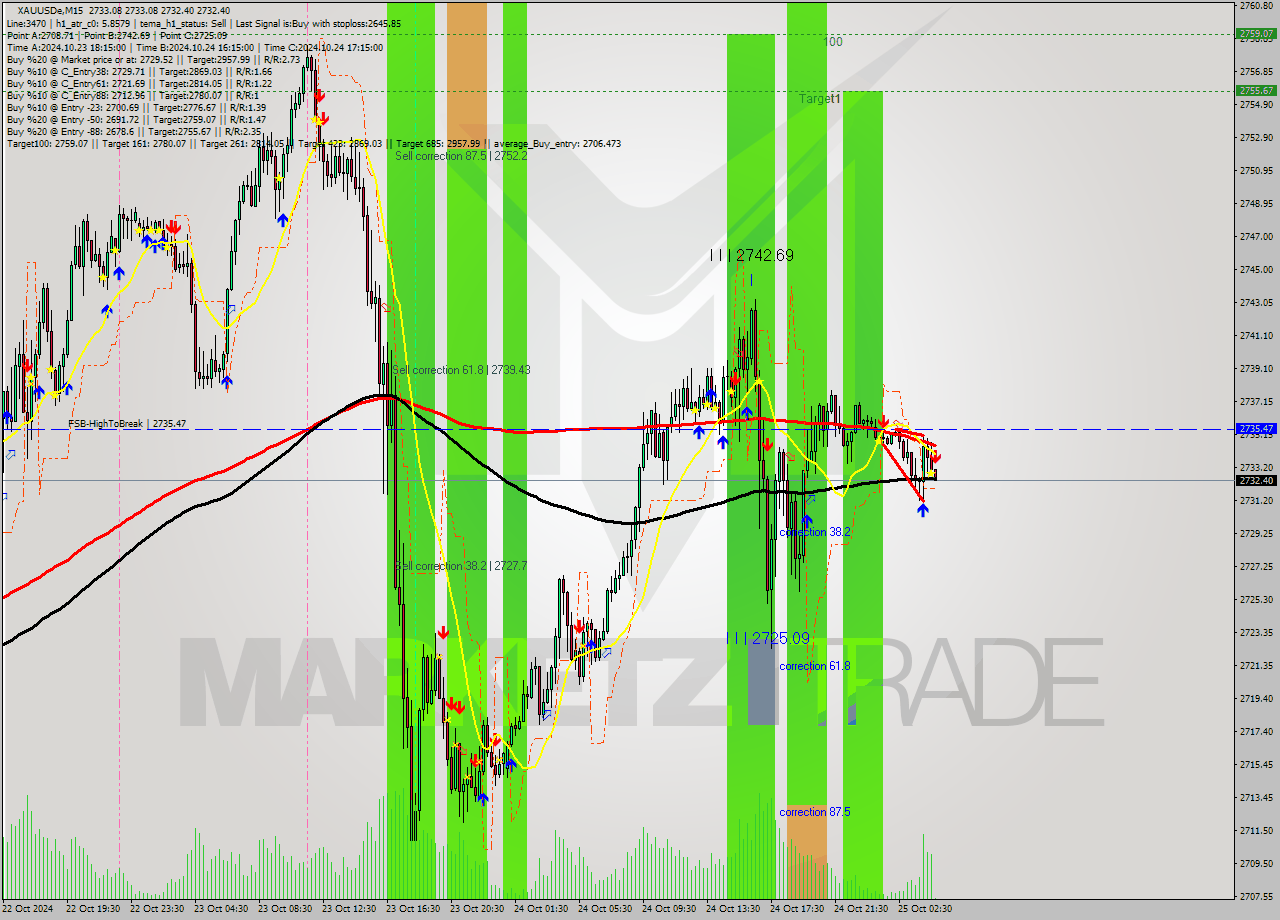1280x920 pixels.
Task: Click the Buy %20 @ Market price line
Action: point(153,59)
